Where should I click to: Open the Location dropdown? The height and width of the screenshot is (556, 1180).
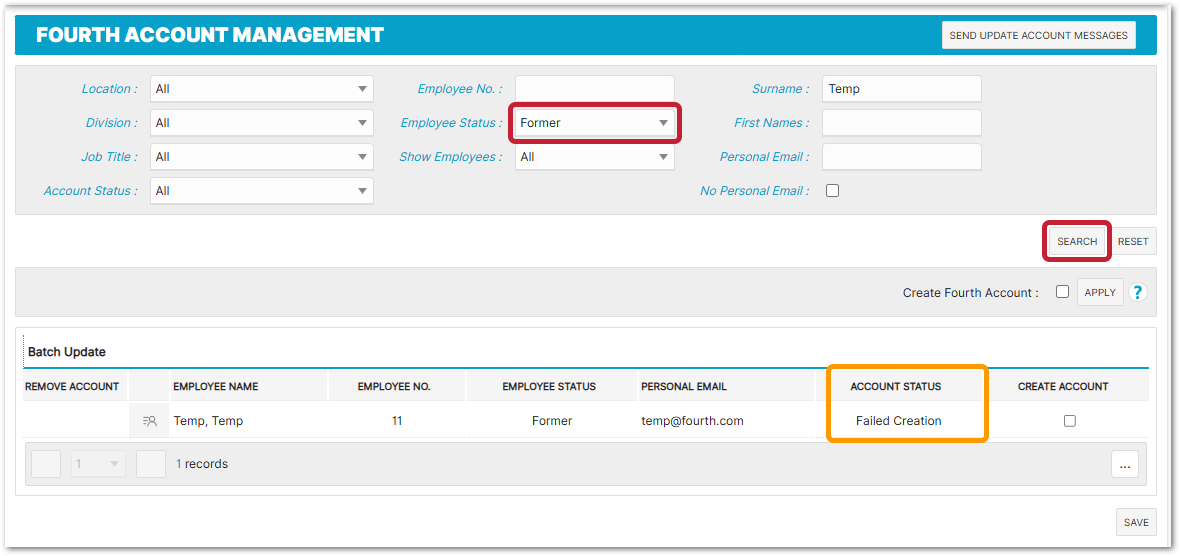point(261,89)
